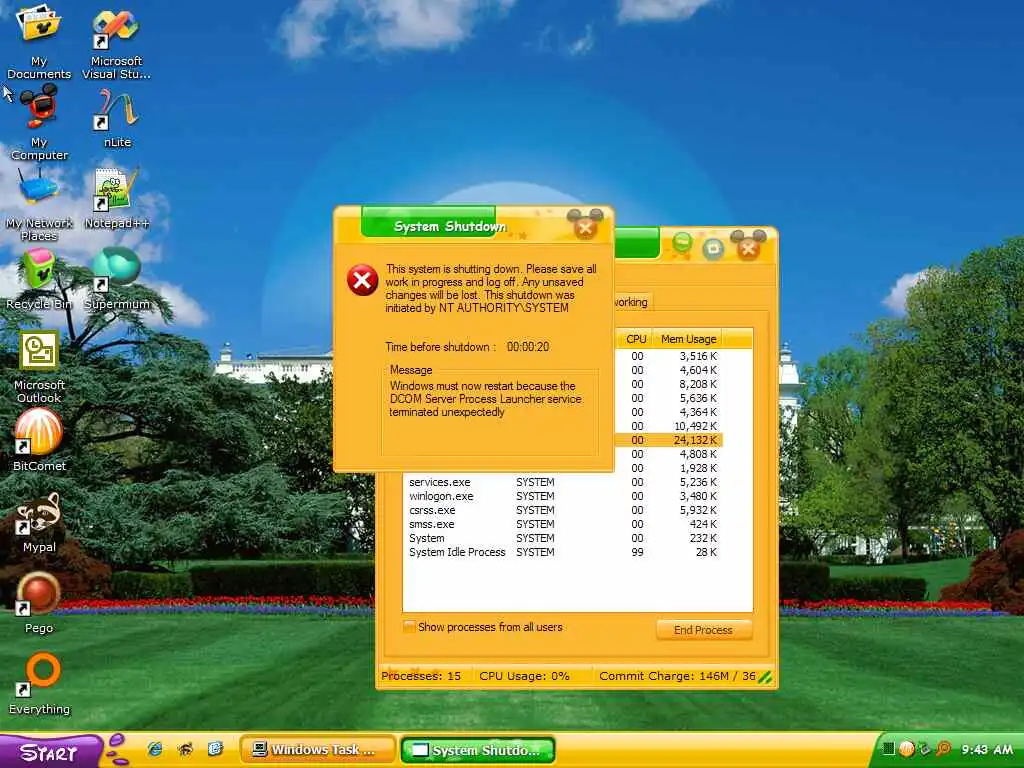This screenshot has height=768, width=1024.
Task: Click the End Process button
Action: click(703, 630)
